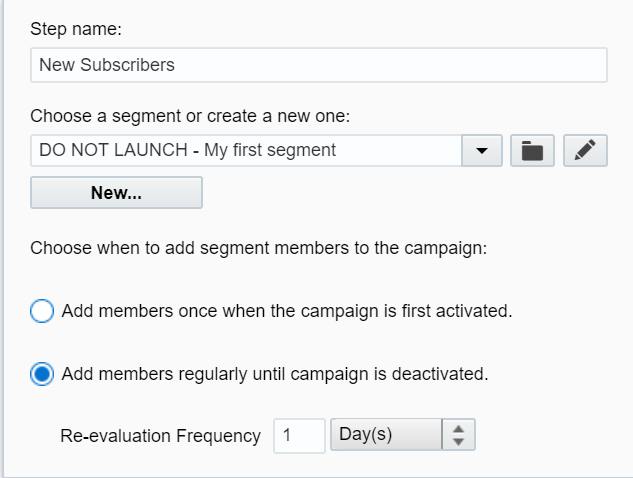This screenshot has height=478, width=633.
Task: Click 'Add members once when campaign first activated' label
Action: coord(287,311)
